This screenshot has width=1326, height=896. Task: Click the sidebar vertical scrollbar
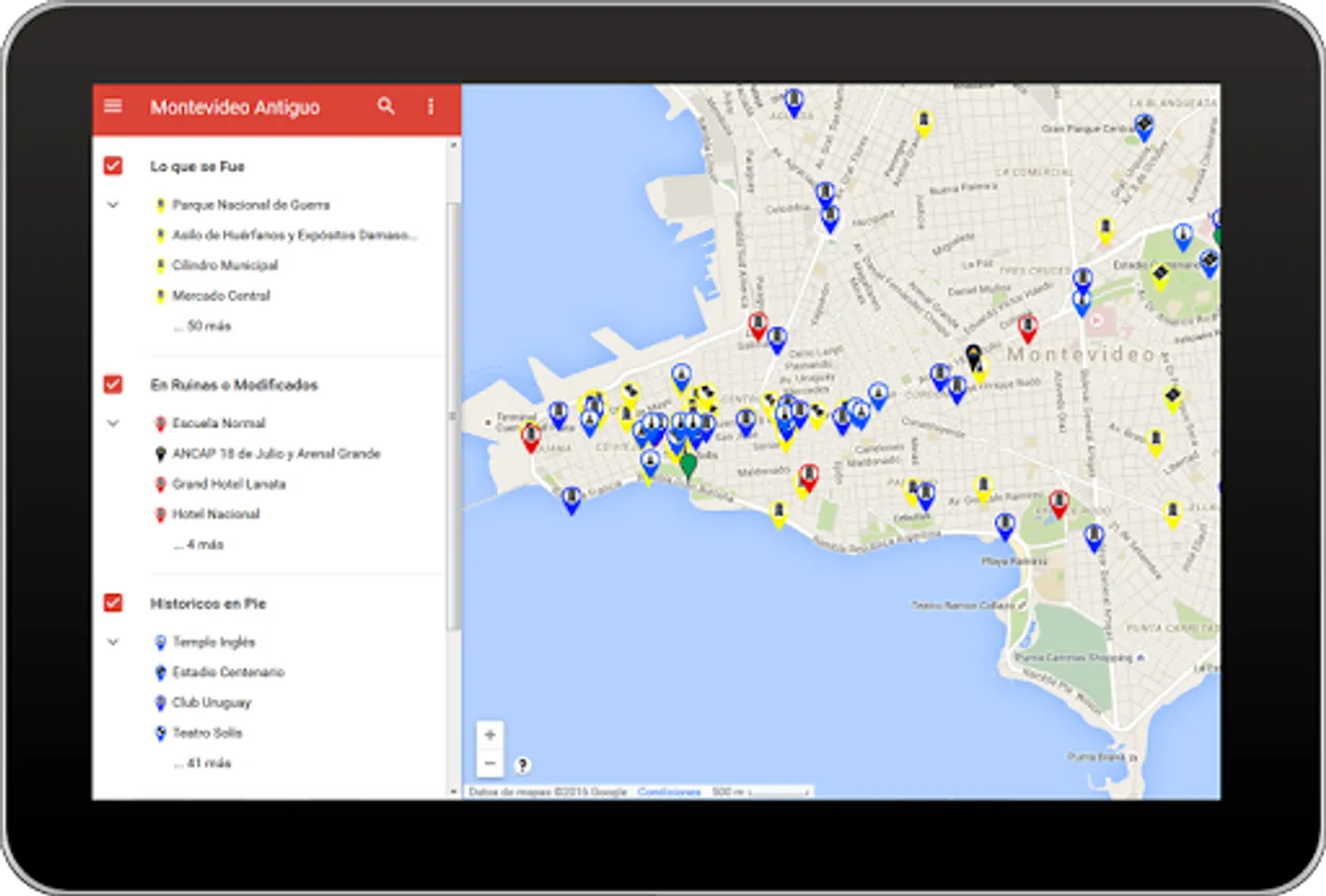coord(453,418)
